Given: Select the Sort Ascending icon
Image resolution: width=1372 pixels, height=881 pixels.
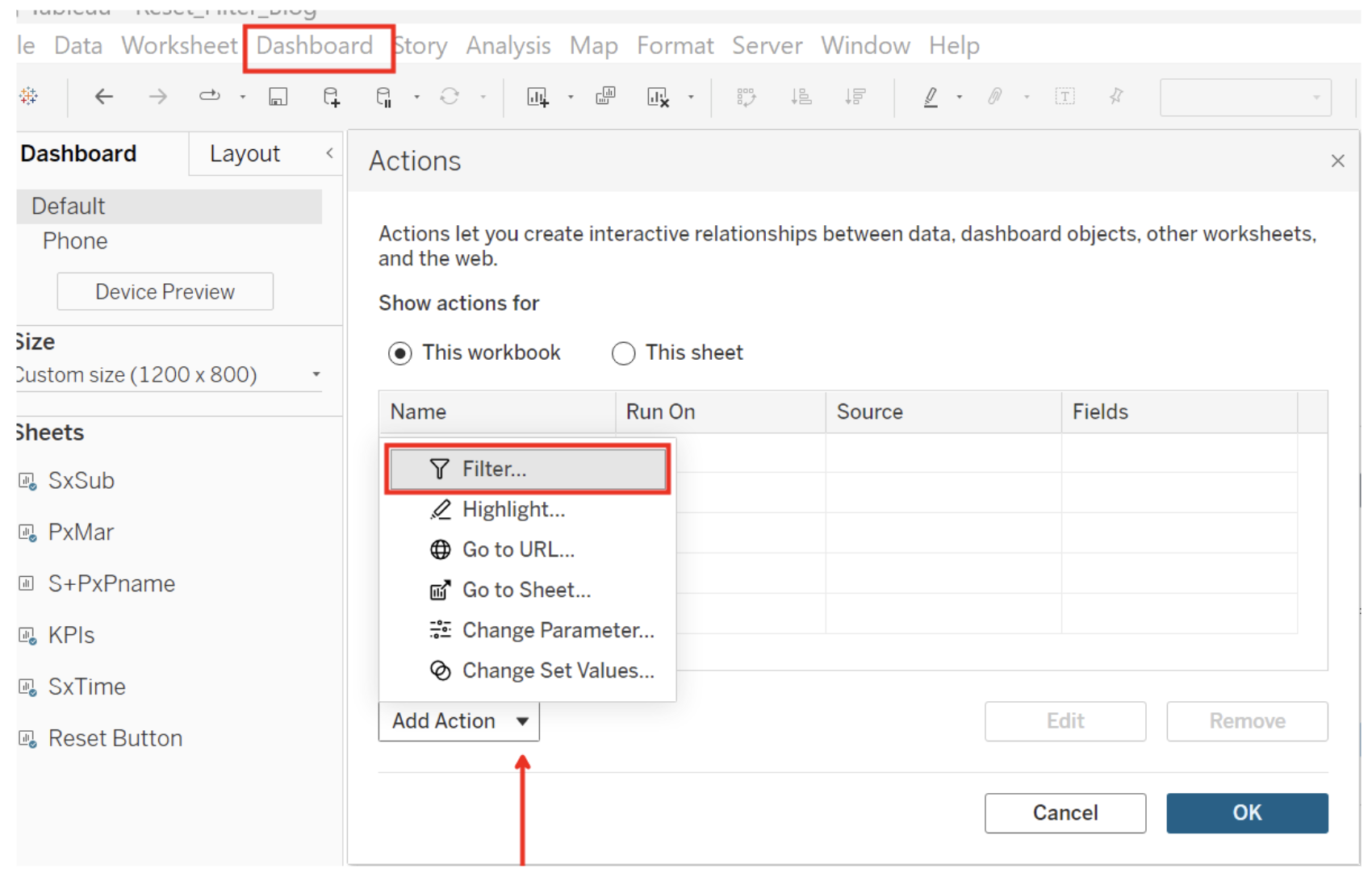Looking at the screenshot, I should [801, 97].
